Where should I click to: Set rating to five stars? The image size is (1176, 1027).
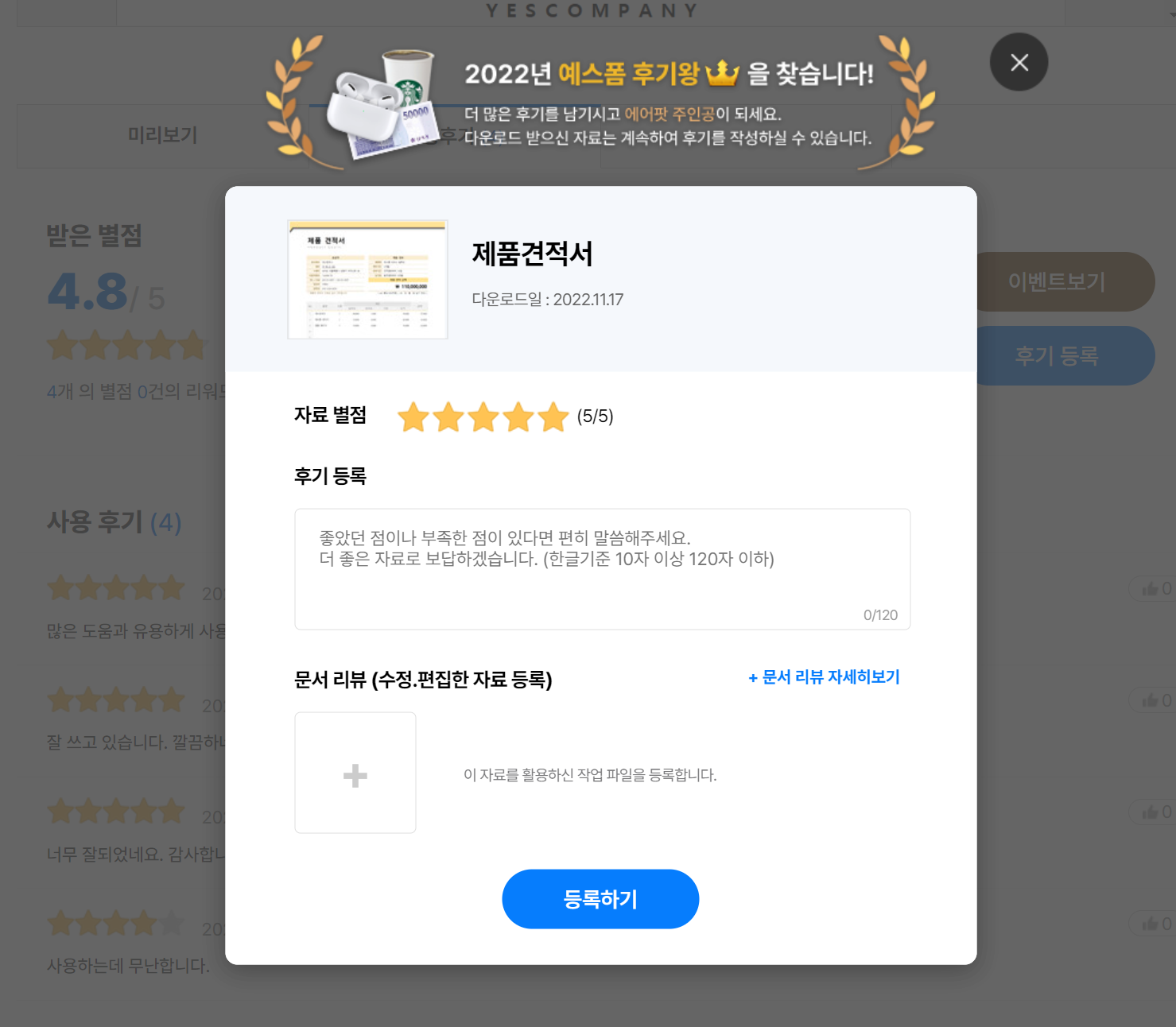point(553,417)
